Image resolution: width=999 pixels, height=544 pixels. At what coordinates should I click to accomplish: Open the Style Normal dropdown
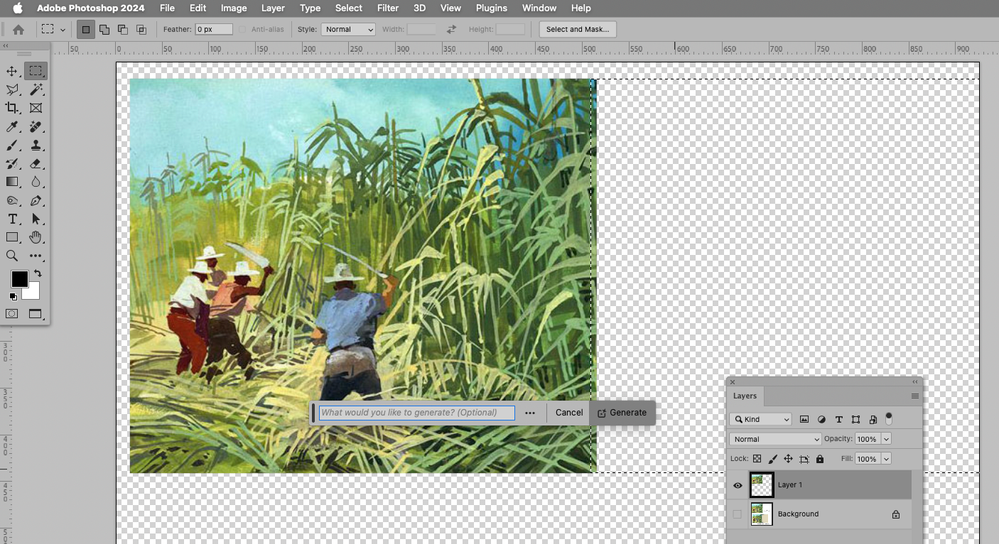[x=348, y=29]
